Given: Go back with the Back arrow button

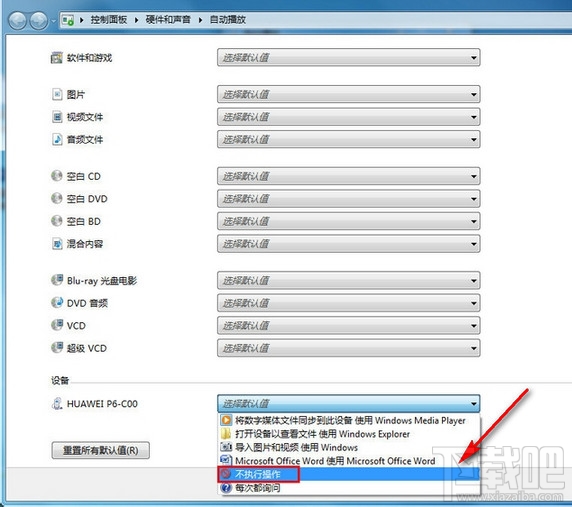Looking at the screenshot, I should [x=17, y=20].
